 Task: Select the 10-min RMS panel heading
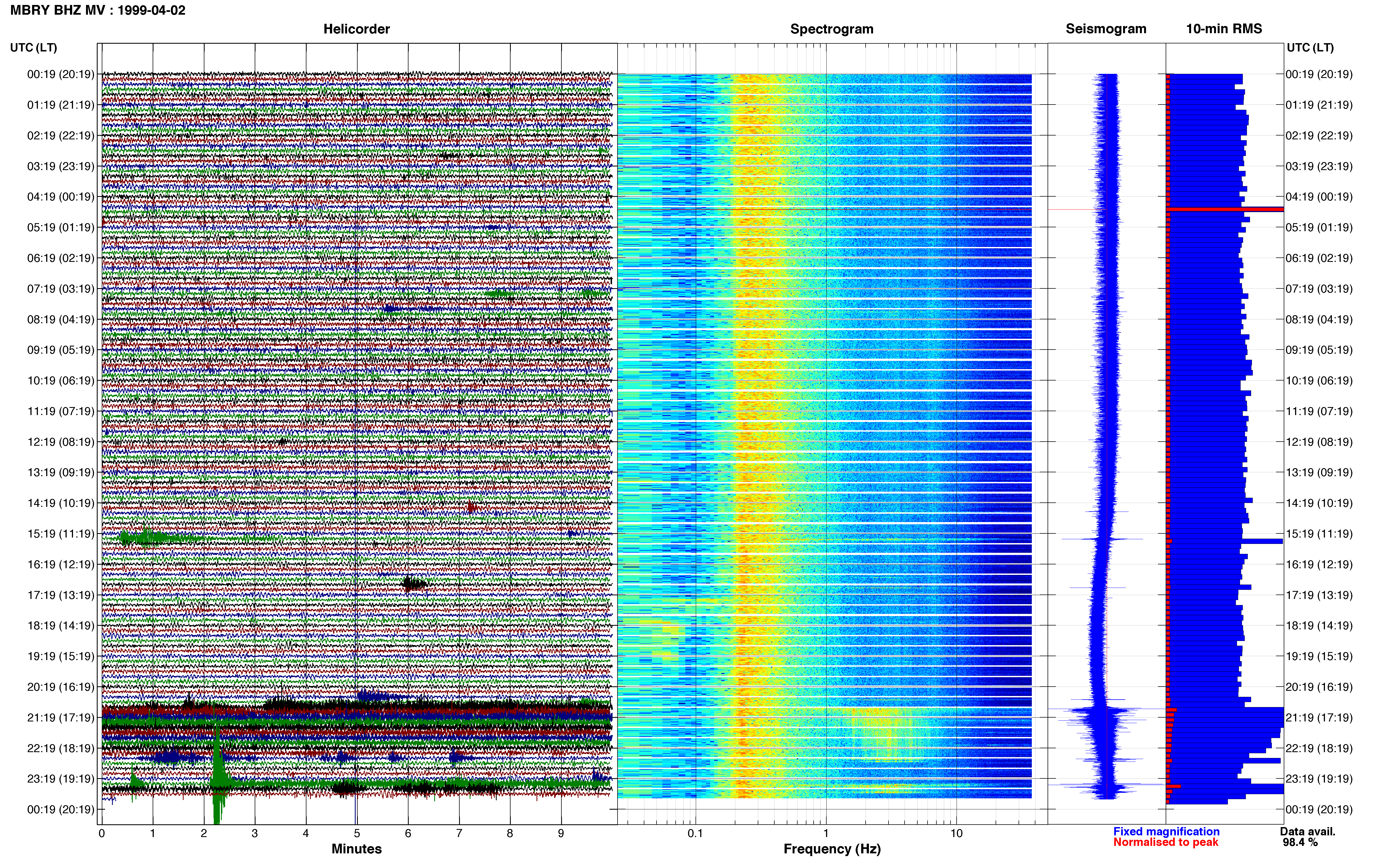click(1224, 29)
